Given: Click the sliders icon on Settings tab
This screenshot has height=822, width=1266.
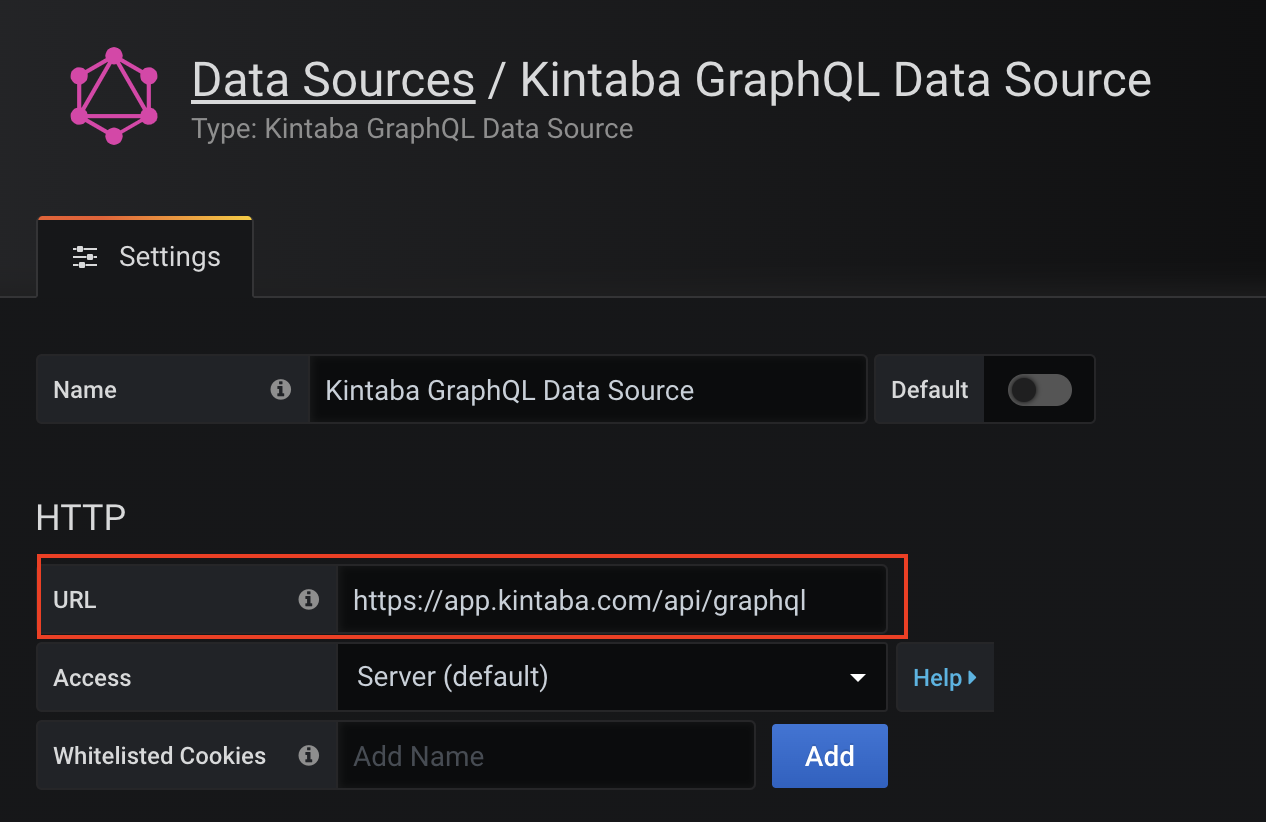Looking at the screenshot, I should click(85, 257).
